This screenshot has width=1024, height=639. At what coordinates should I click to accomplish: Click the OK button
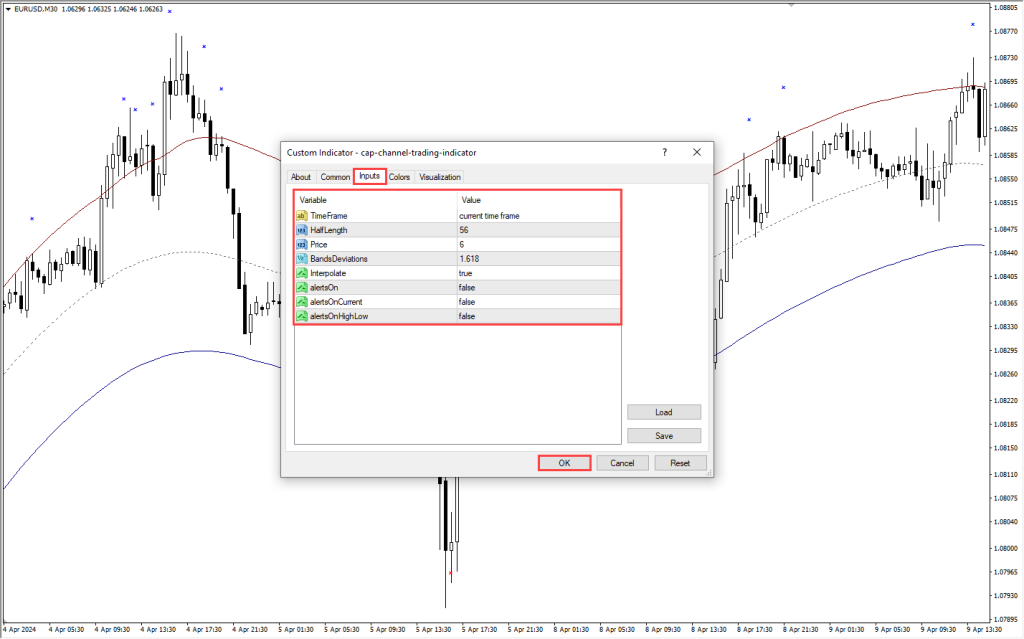coord(564,463)
